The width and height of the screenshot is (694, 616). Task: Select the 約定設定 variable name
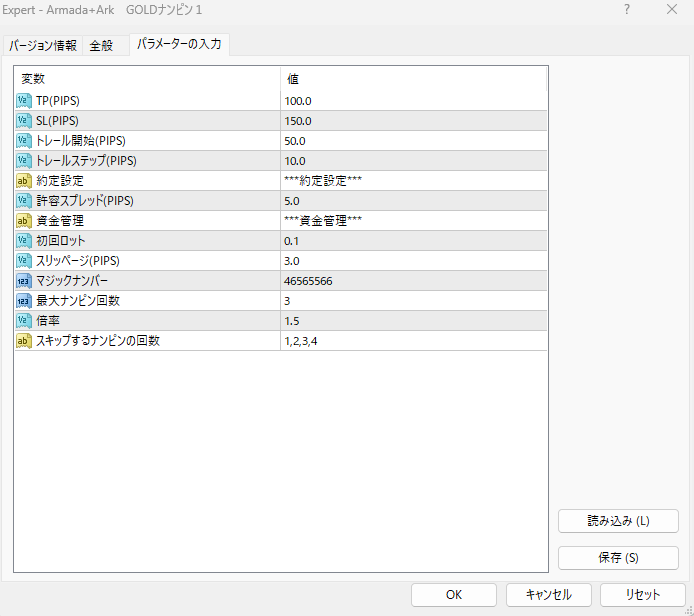pos(60,181)
